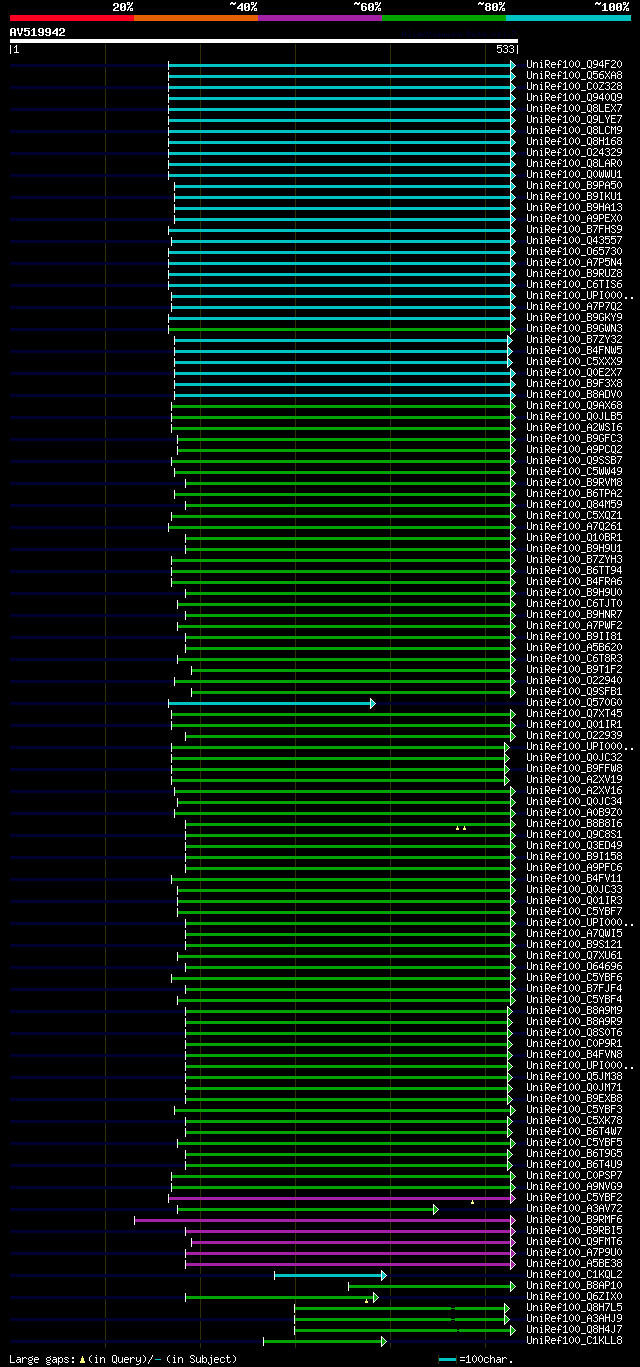Click UniRef100_O22940 hit
The image size is (640, 1367).
tap(574, 680)
